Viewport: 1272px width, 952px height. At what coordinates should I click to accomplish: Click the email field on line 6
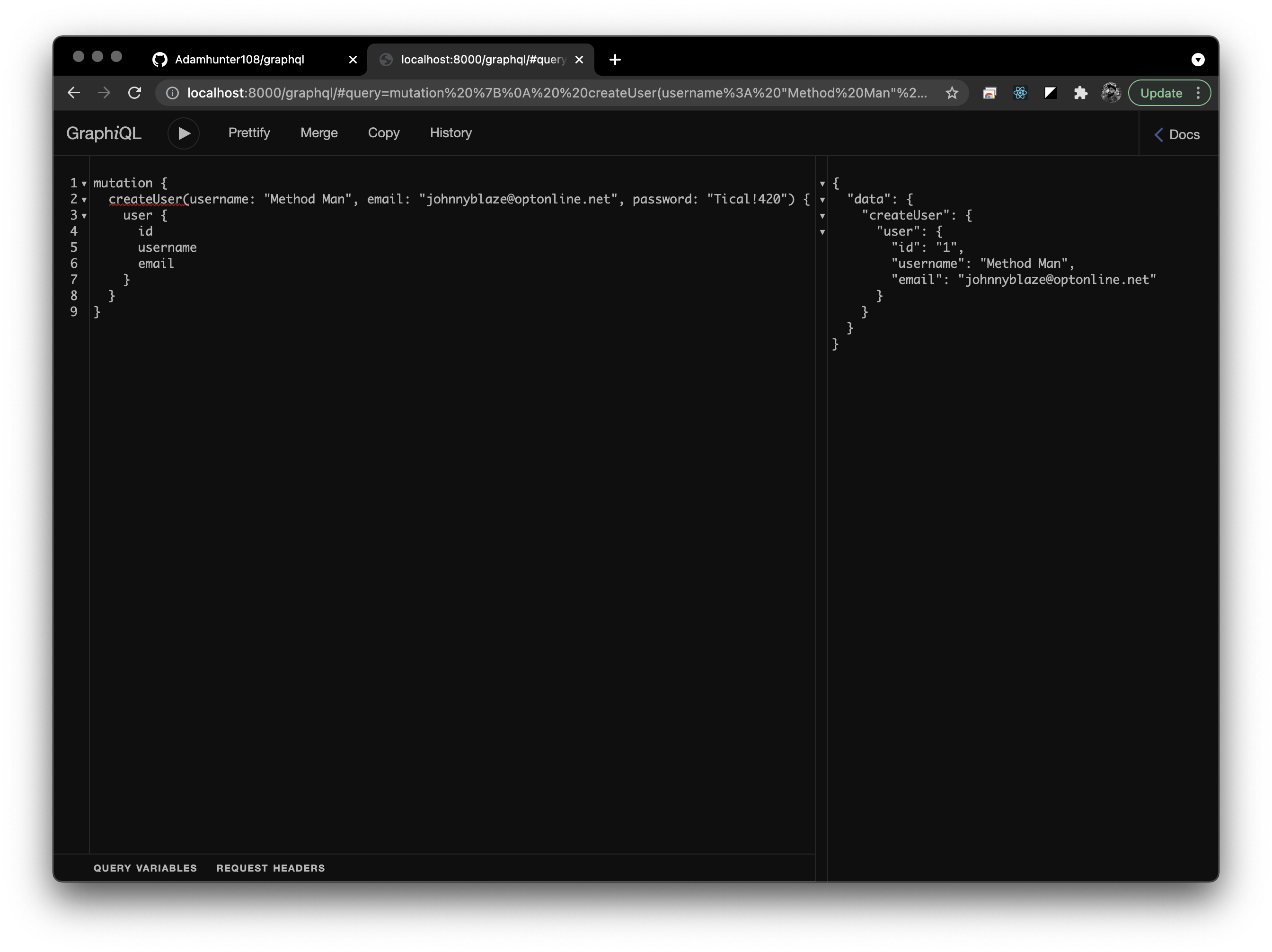(156, 263)
